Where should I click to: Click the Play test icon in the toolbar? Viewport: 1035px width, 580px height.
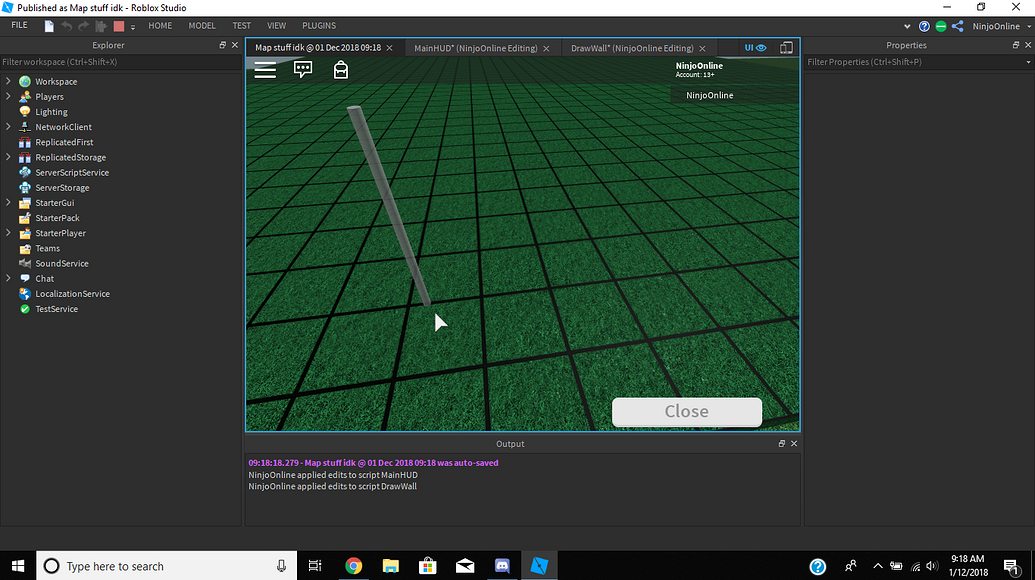coord(101,26)
